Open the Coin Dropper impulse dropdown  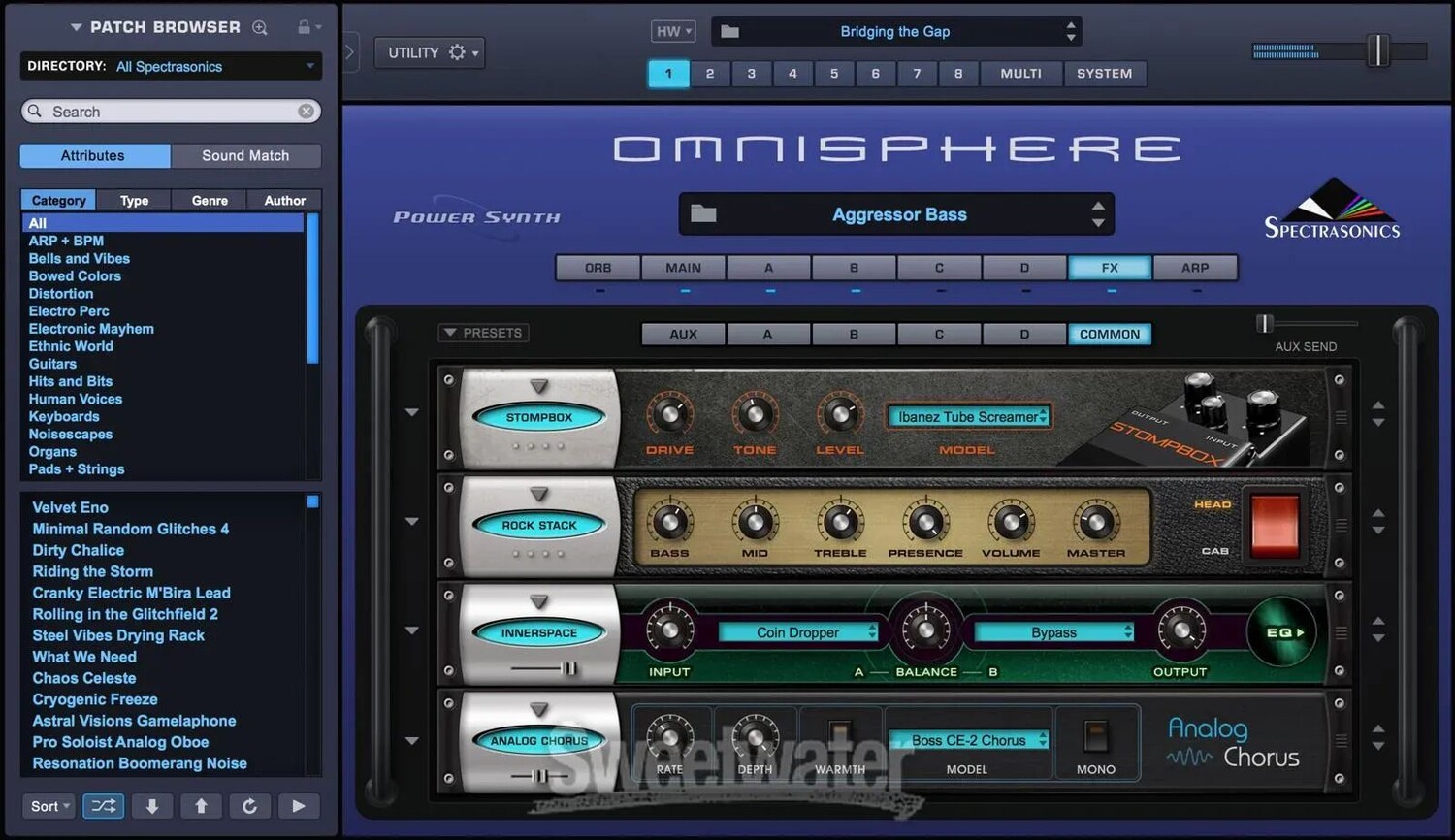(797, 632)
